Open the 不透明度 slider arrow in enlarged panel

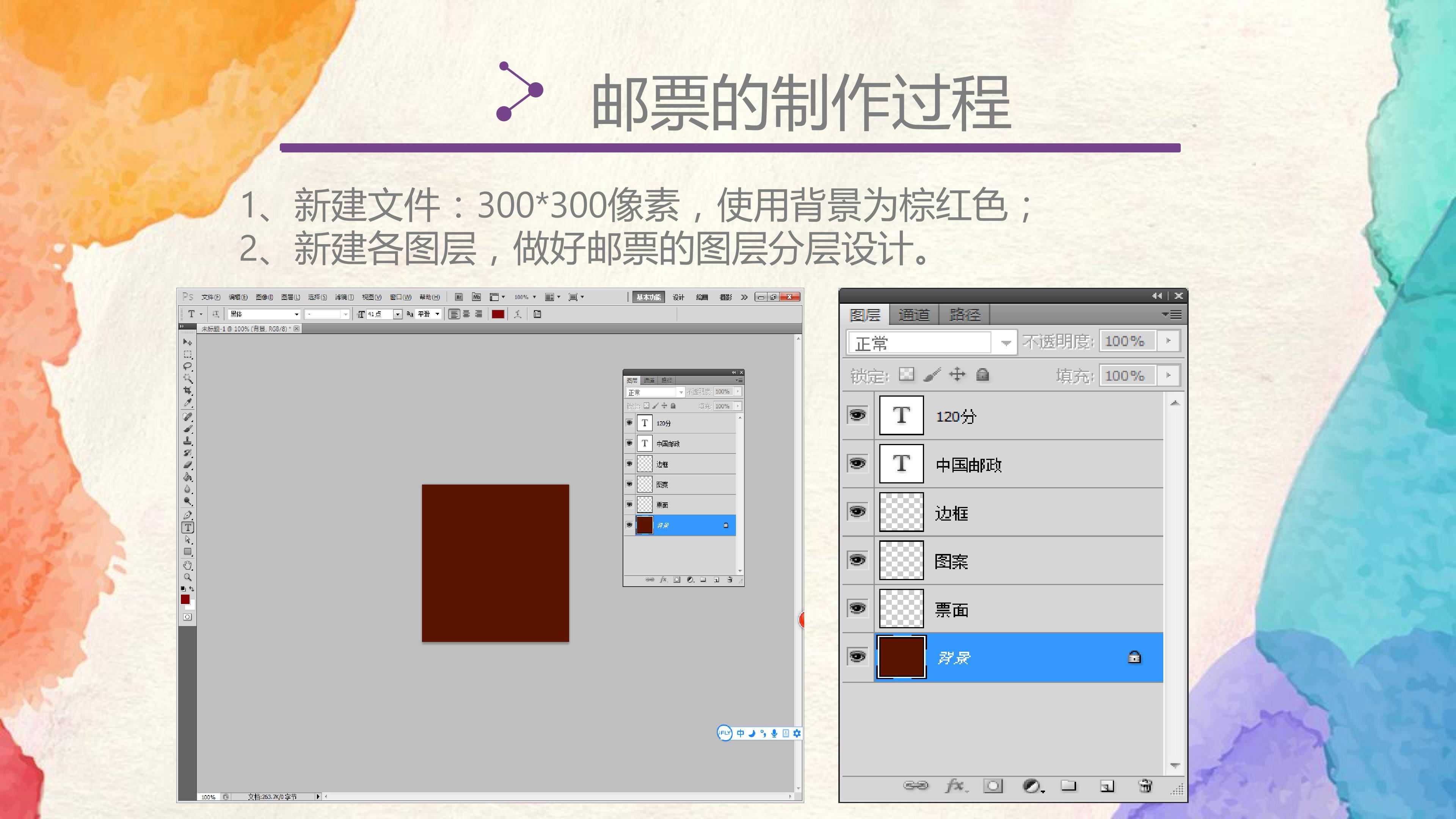1168,341
